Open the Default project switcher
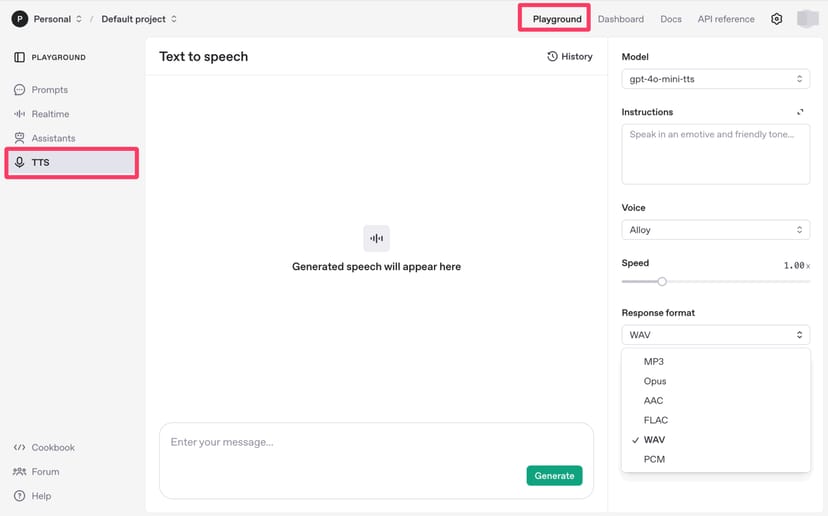Screen dimensions: 828x516 [139, 19]
